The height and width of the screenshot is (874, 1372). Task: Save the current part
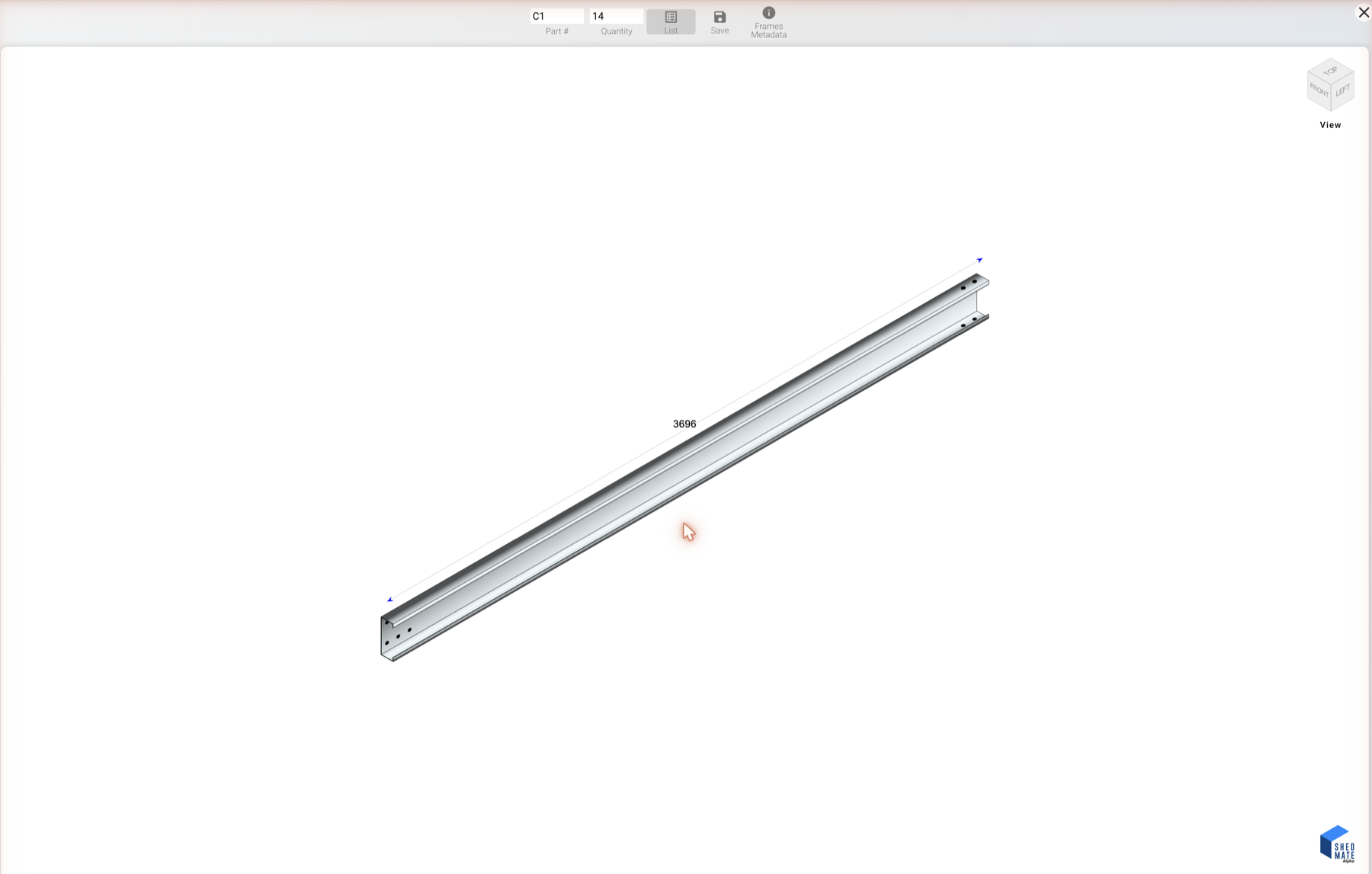click(720, 22)
